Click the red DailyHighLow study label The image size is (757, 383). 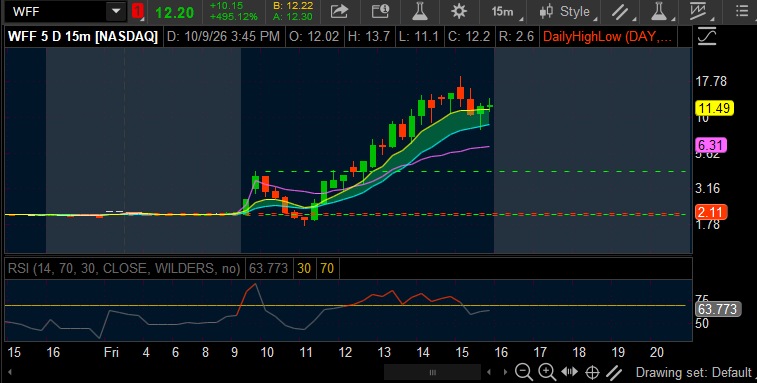pos(607,37)
